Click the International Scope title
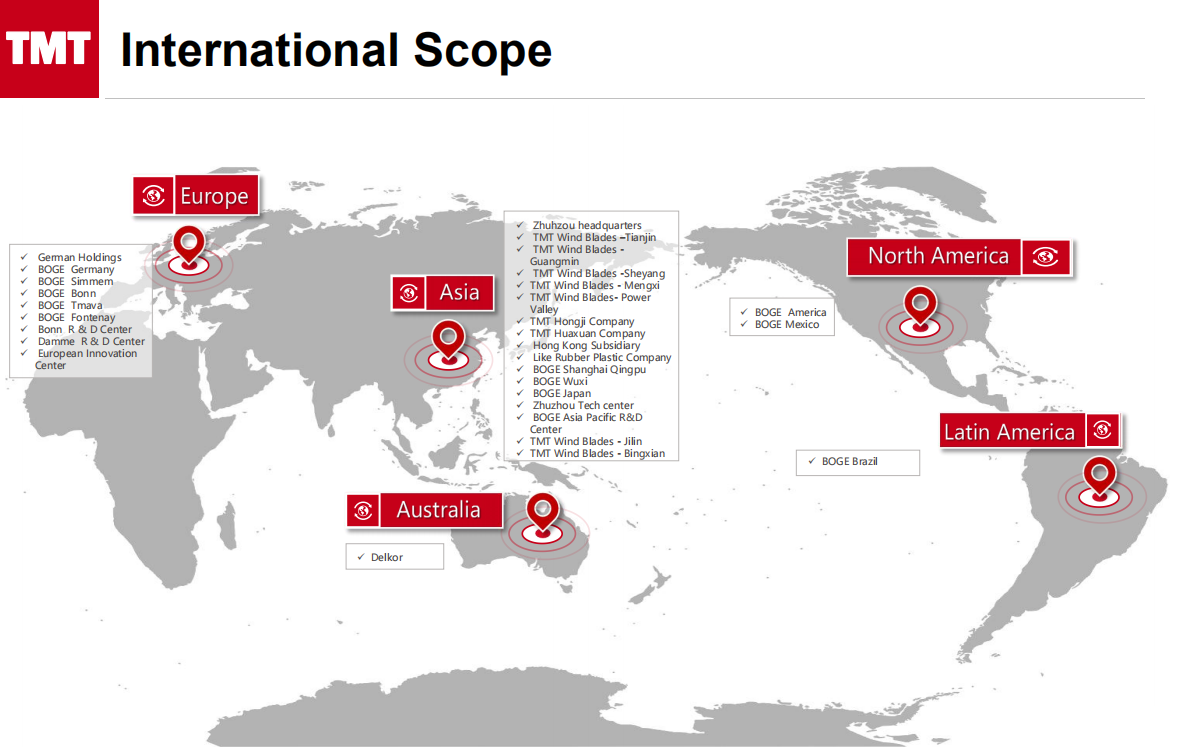 pos(336,50)
